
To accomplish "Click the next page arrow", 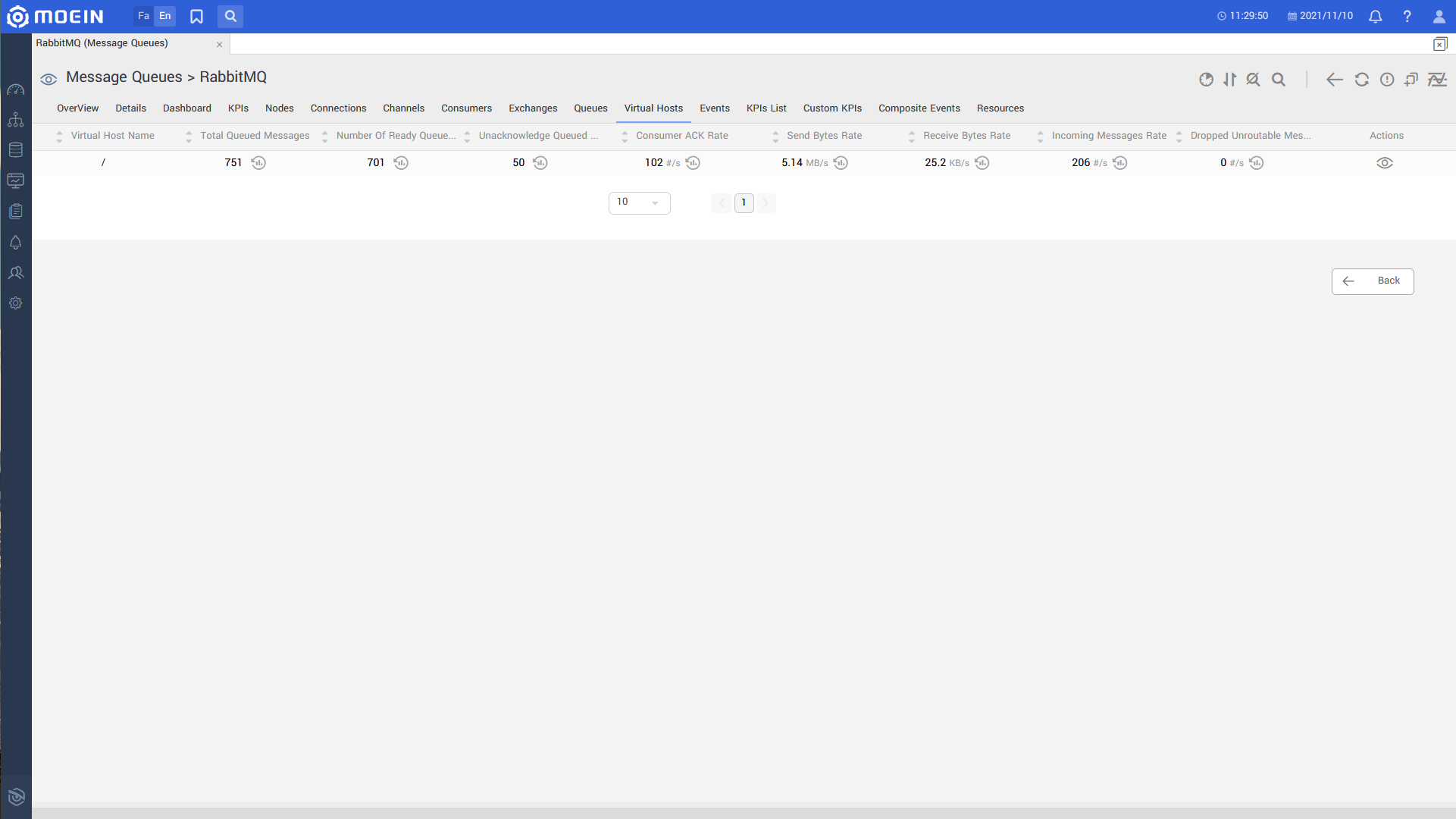I will pos(766,203).
